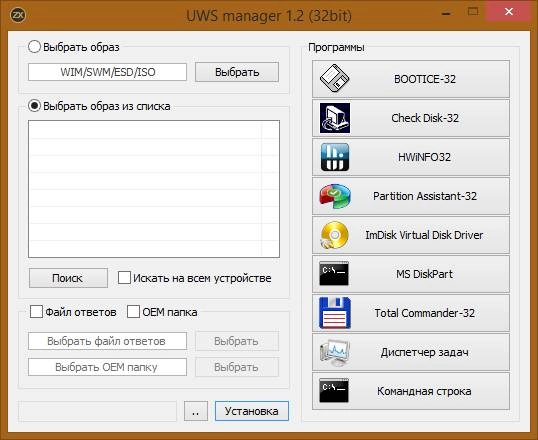Open ImDisk Virtual Disk Driver label

[424, 235]
